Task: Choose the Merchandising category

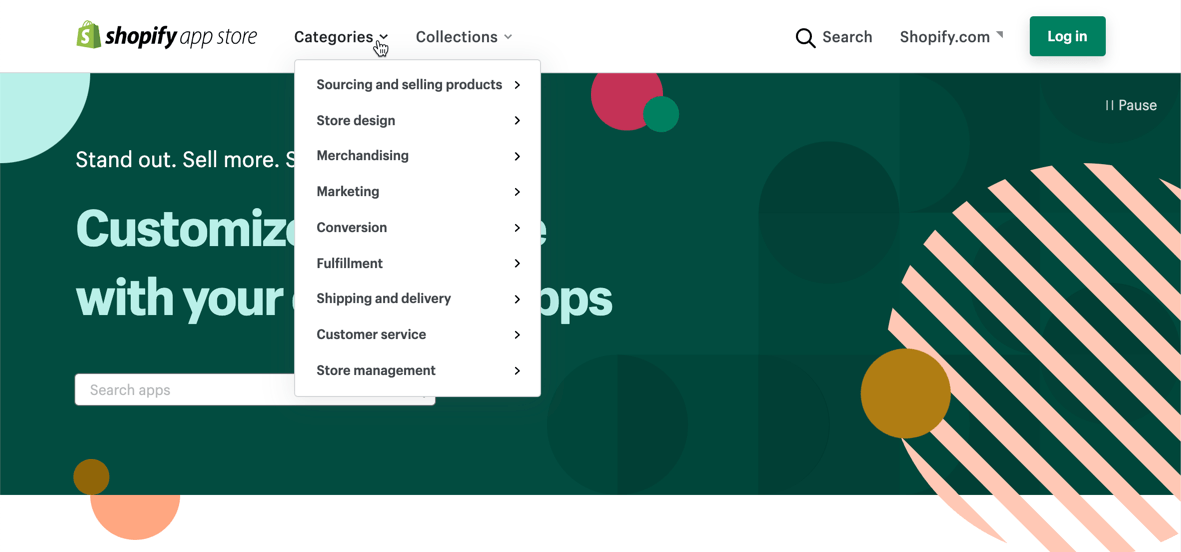Action: [362, 156]
